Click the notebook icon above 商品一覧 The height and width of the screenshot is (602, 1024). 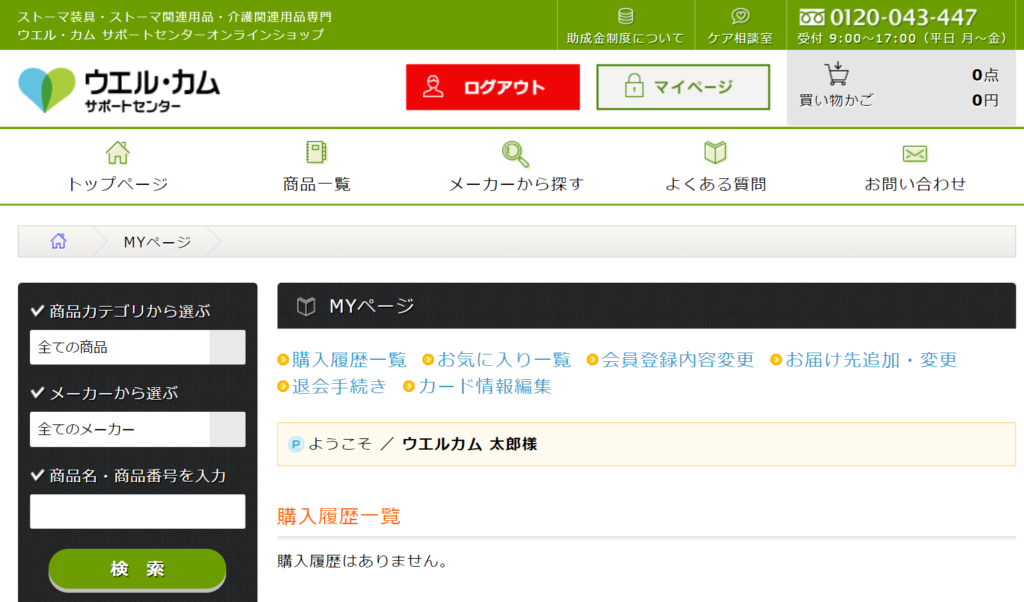[x=316, y=153]
